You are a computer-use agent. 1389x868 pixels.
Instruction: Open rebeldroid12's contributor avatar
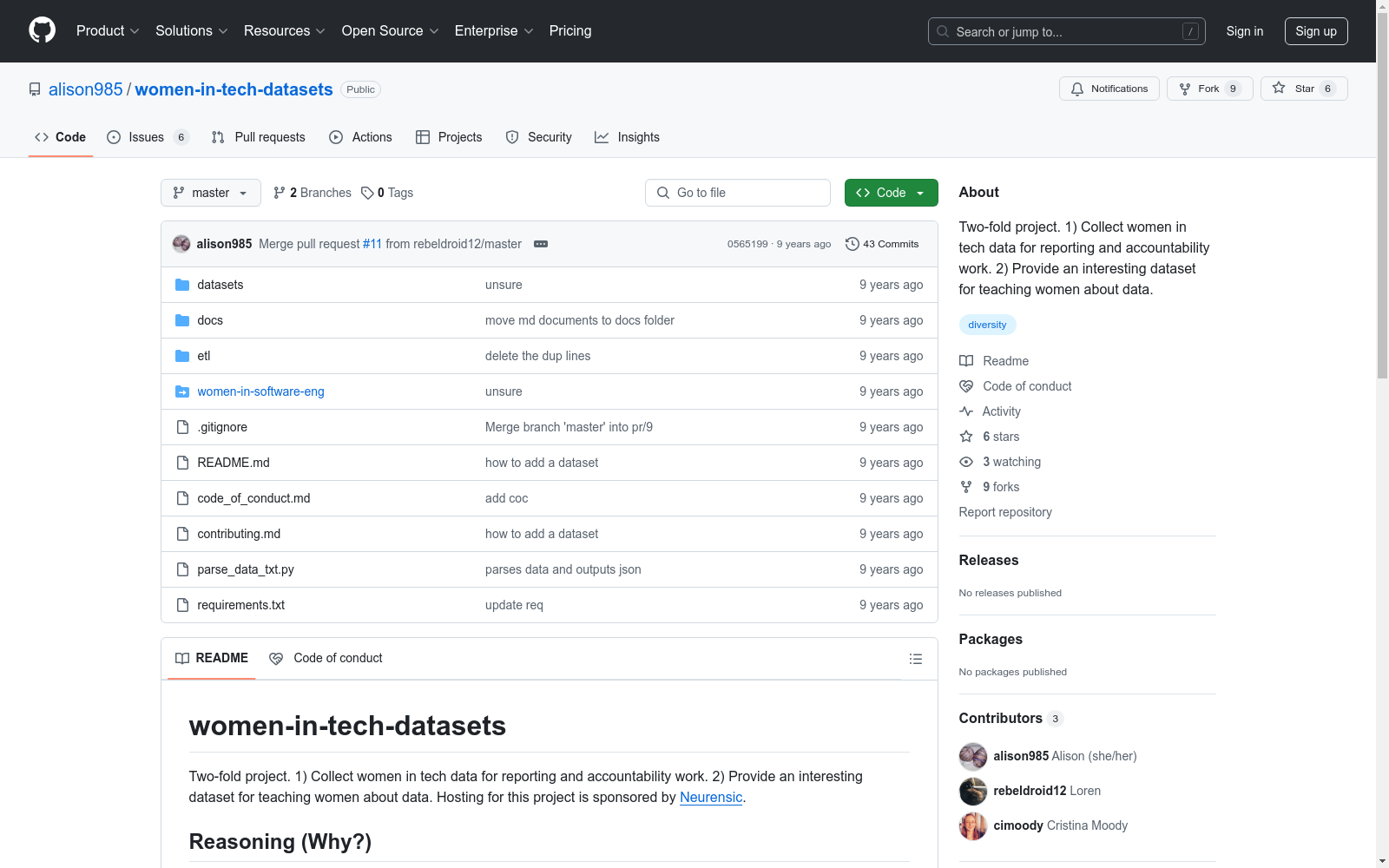(x=973, y=791)
